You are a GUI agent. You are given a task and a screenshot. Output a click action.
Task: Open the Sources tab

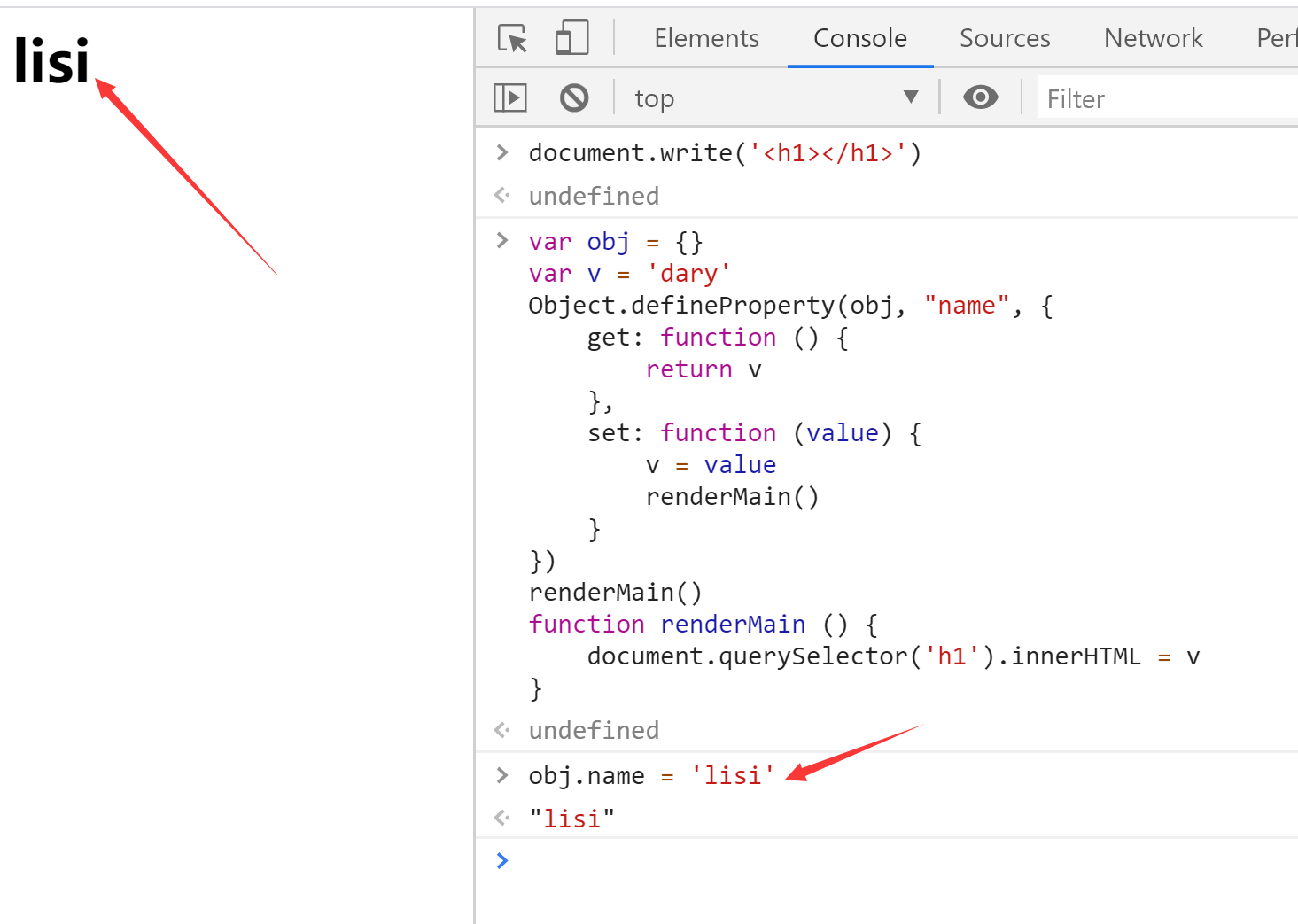(x=1005, y=38)
